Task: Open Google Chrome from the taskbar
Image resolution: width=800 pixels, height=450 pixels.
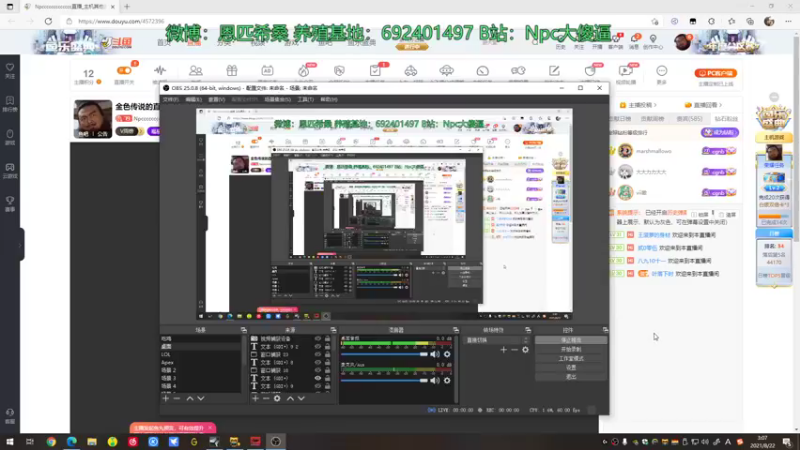Action: click(x=51, y=441)
